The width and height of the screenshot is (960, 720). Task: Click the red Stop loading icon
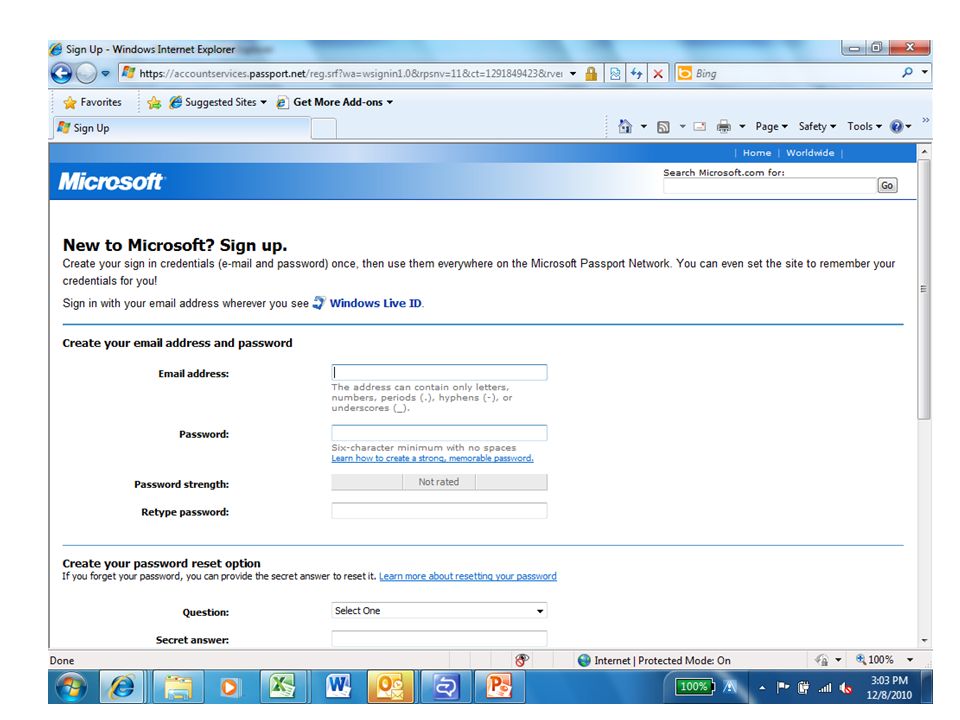[x=658, y=73]
